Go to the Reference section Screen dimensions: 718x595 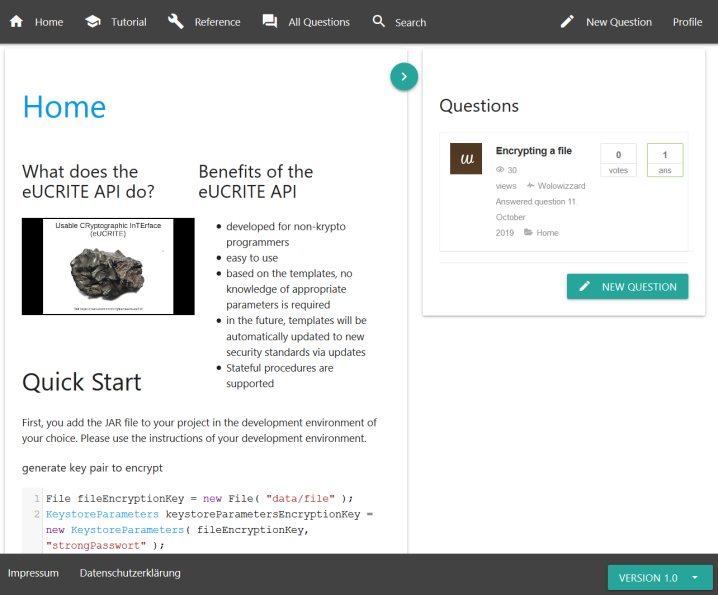[218, 22]
